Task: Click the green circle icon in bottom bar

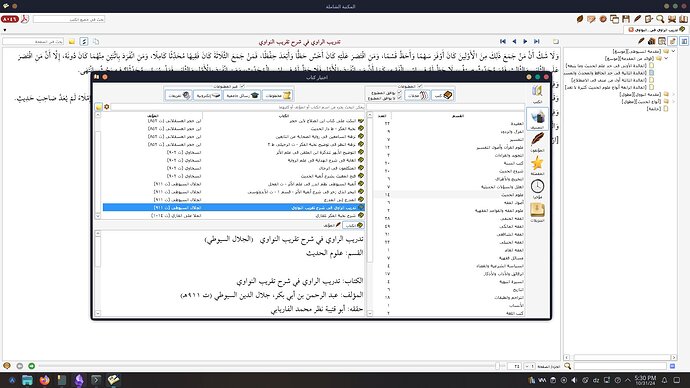Action: [32, 366]
